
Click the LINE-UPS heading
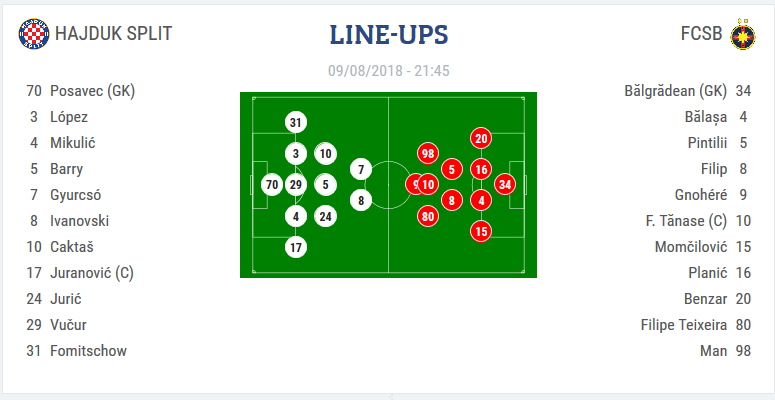click(x=388, y=34)
